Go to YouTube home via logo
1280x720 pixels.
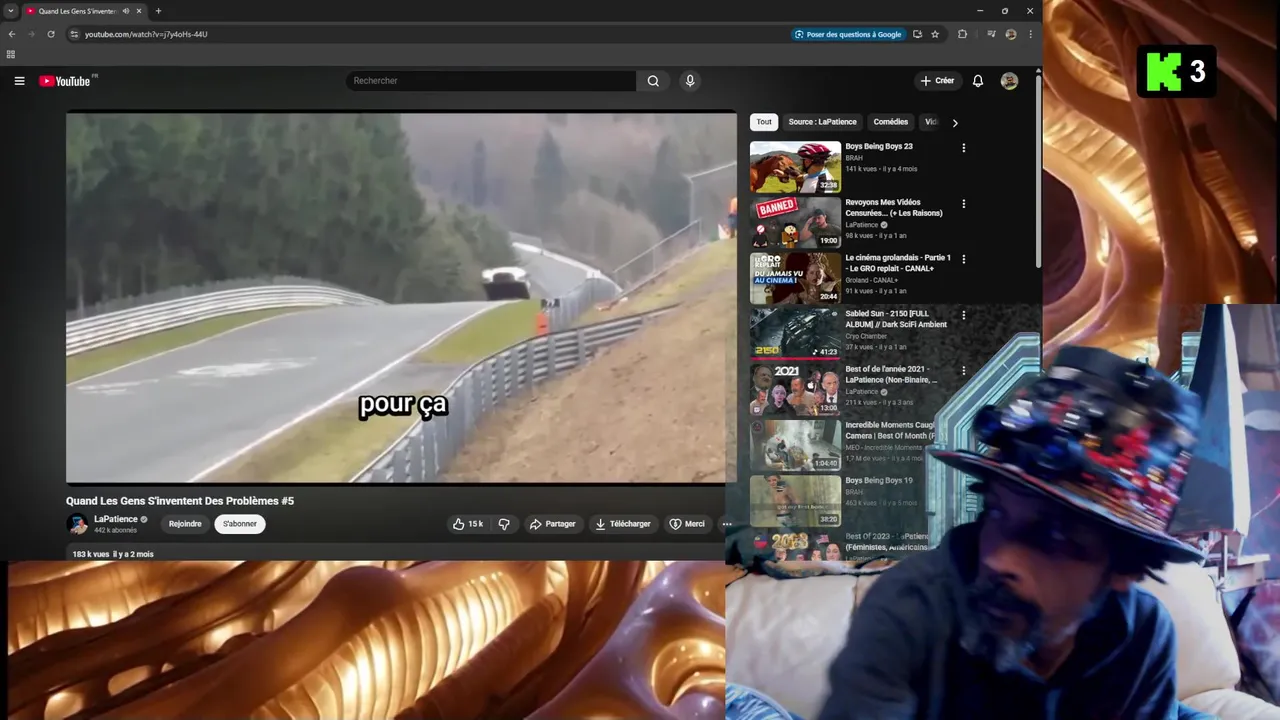coord(65,81)
